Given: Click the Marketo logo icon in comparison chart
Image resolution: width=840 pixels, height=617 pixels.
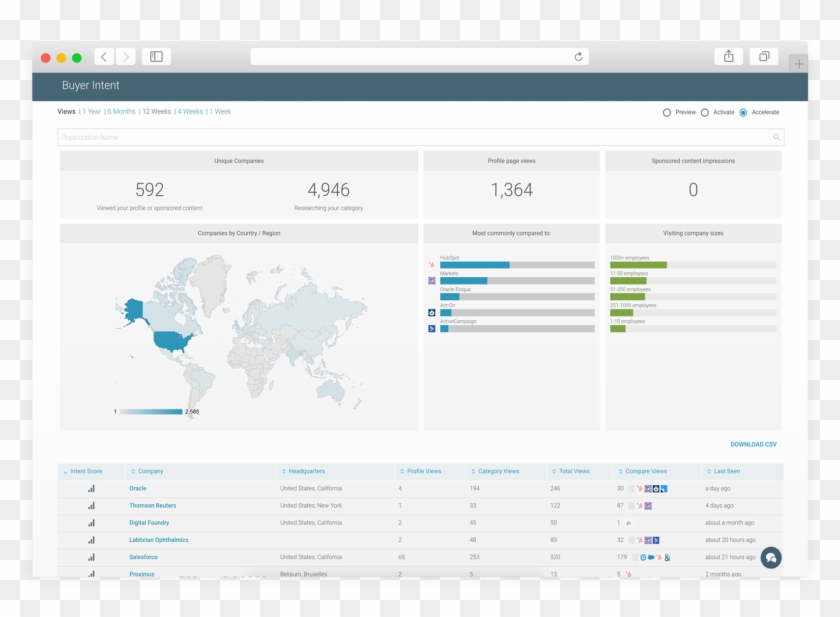Looking at the screenshot, I should pyautogui.click(x=431, y=279).
